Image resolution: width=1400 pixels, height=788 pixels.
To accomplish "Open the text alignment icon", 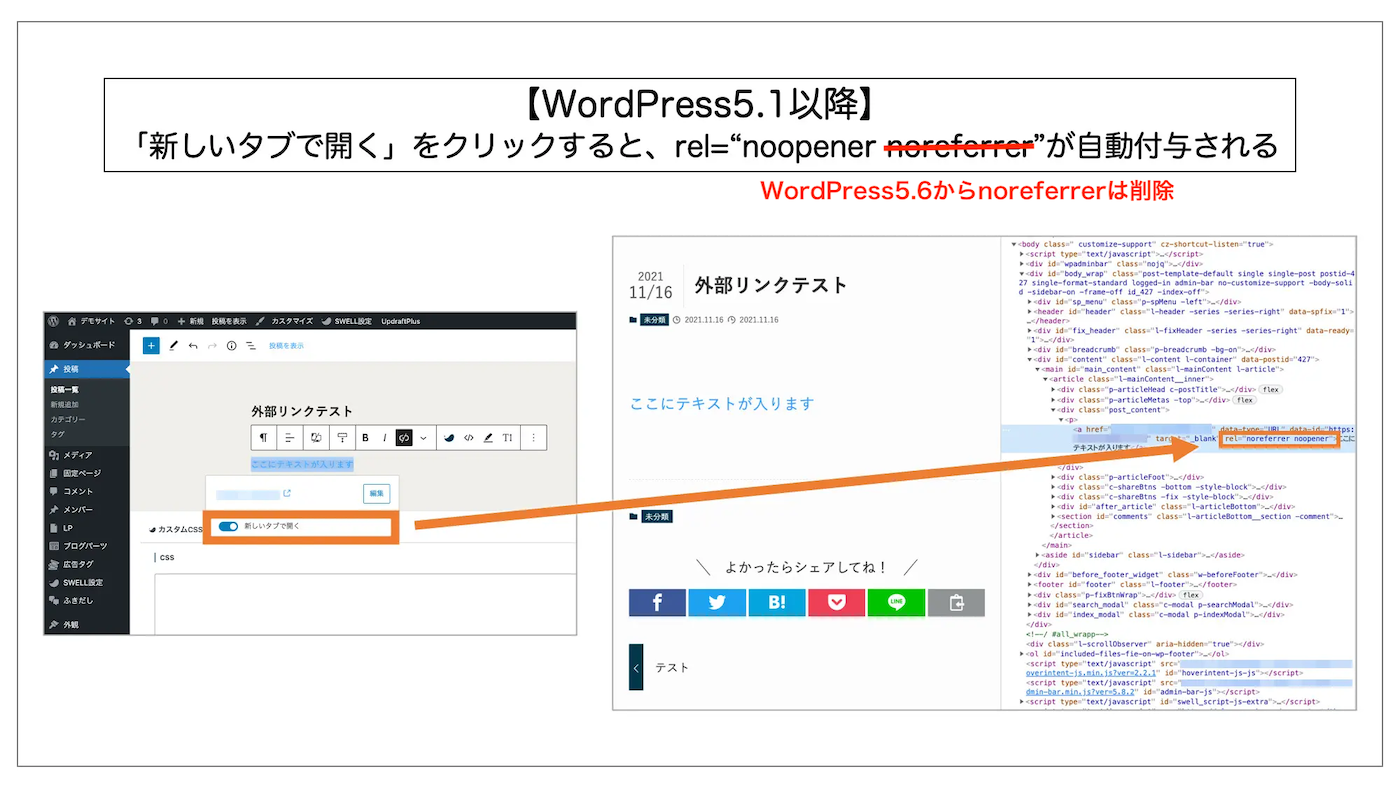I will point(289,437).
